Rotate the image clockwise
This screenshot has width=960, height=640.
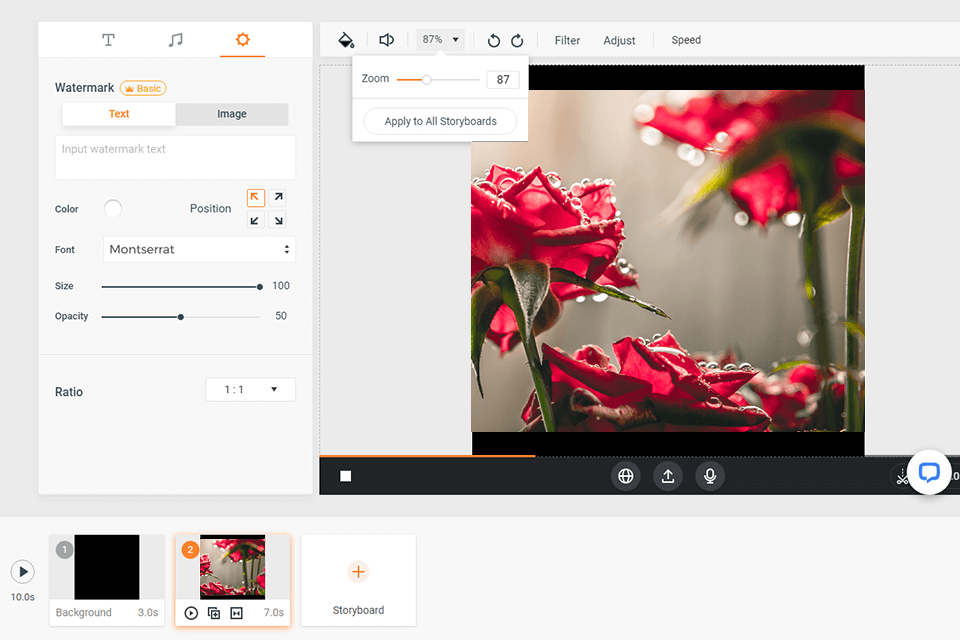click(517, 41)
